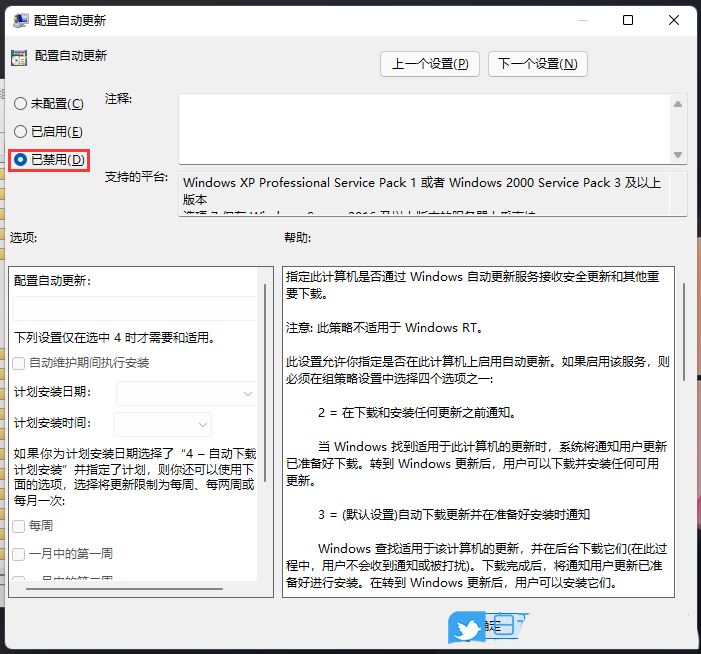
Task: Click the policy setting icon beside 配置自动更新
Action: click(x=19, y=57)
